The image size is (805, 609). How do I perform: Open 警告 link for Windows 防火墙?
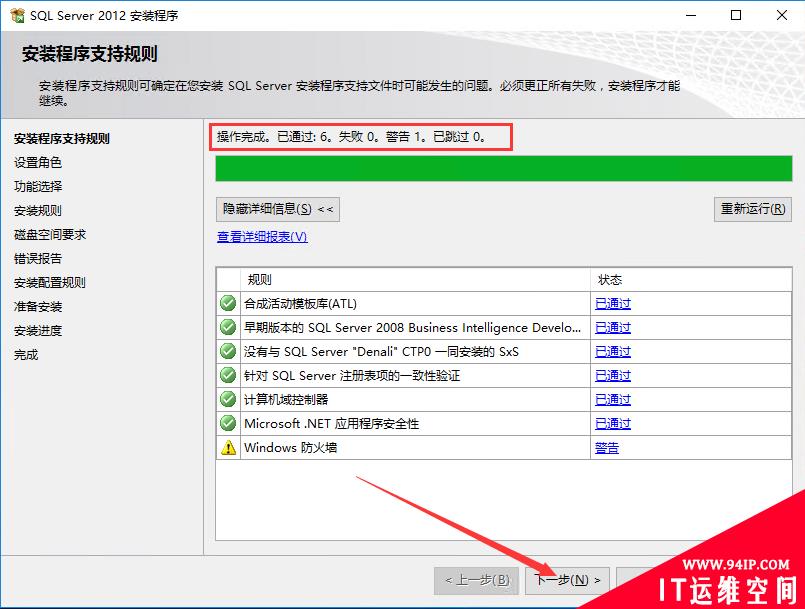[x=606, y=448]
